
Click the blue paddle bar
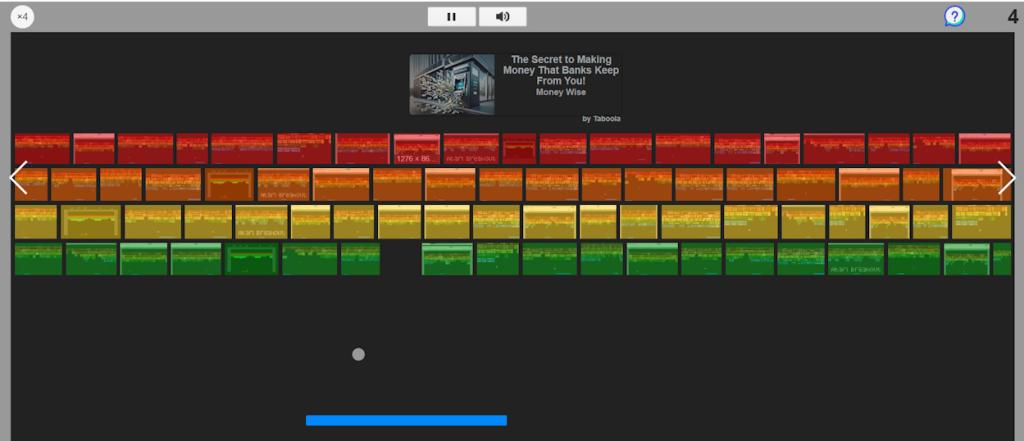point(406,420)
